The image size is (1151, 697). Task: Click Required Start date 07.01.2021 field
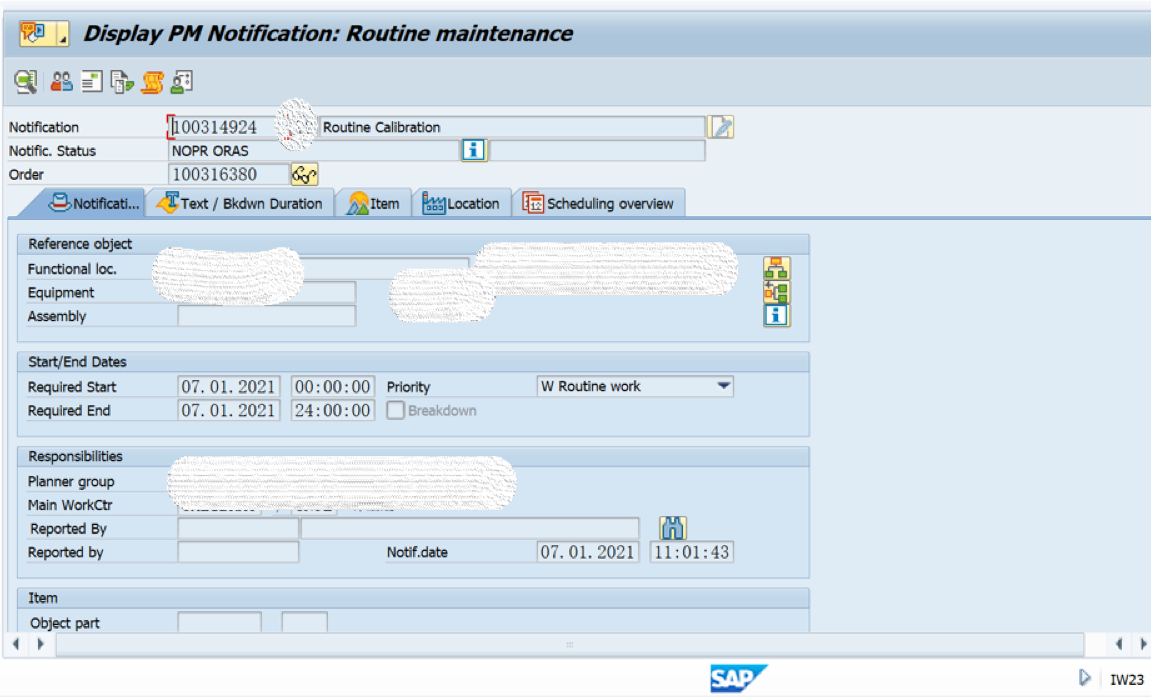[x=228, y=387]
